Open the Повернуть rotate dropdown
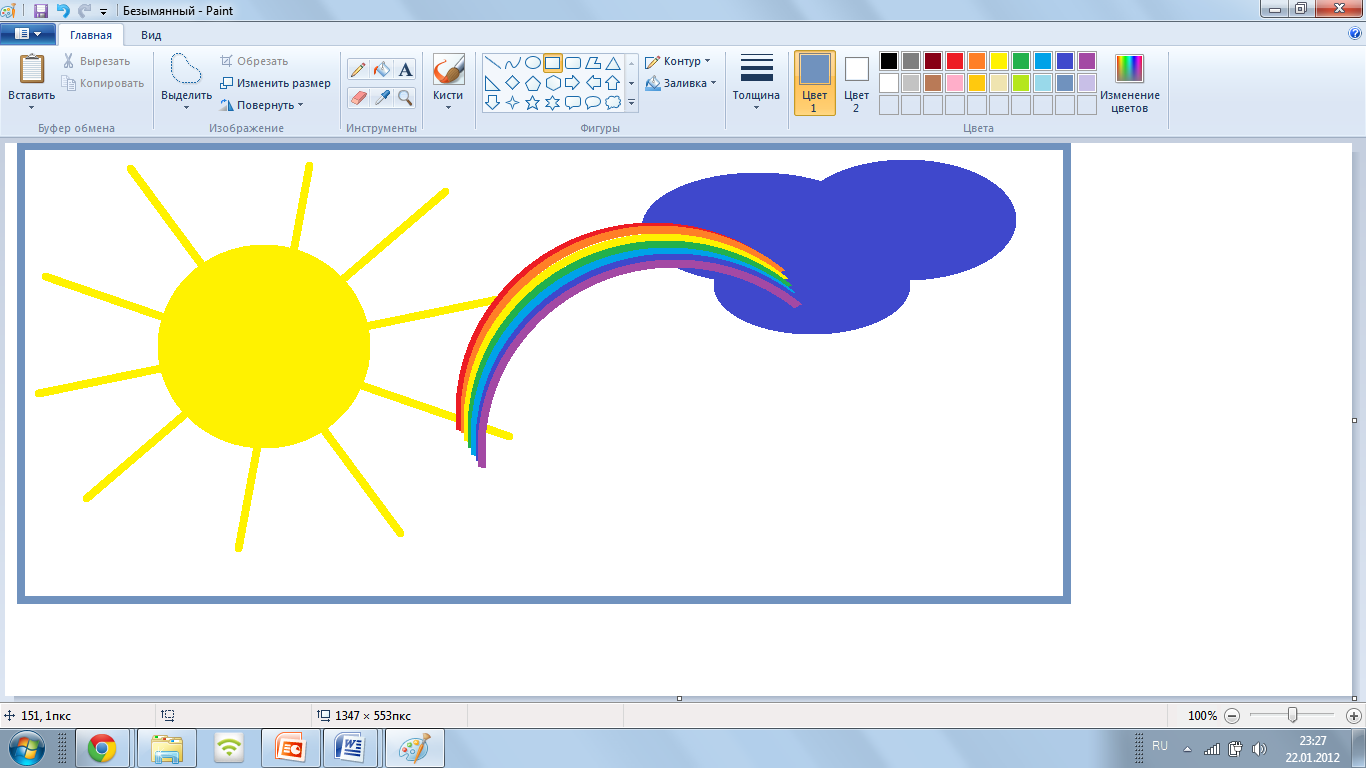 (262, 105)
